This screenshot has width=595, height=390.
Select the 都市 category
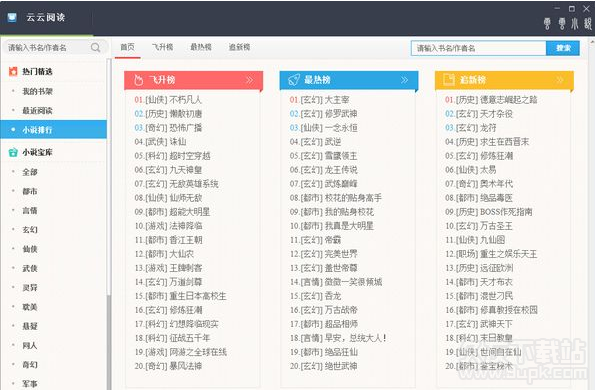pos(30,191)
